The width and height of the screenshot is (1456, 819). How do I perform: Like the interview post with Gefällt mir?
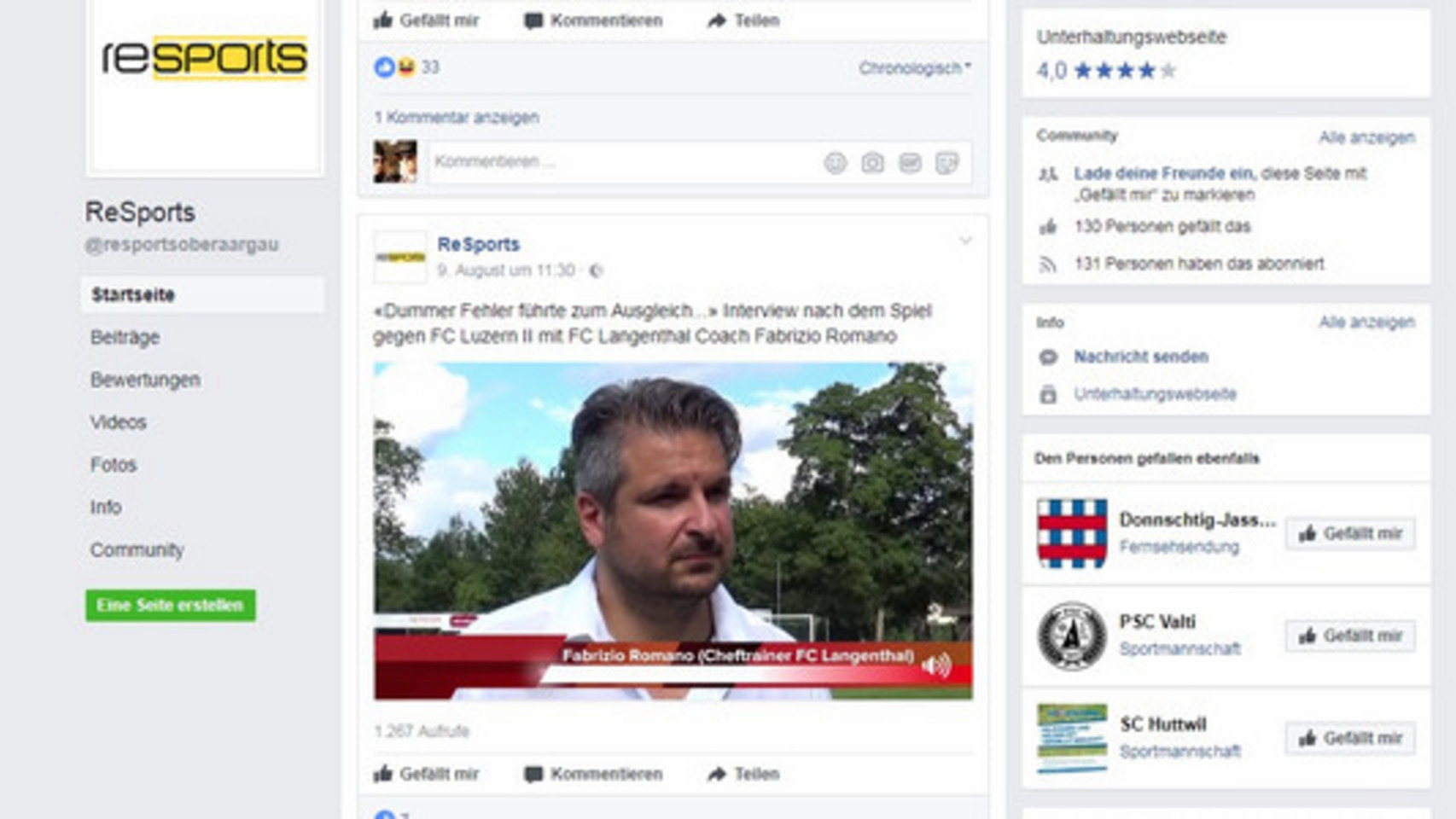coord(426,774)
